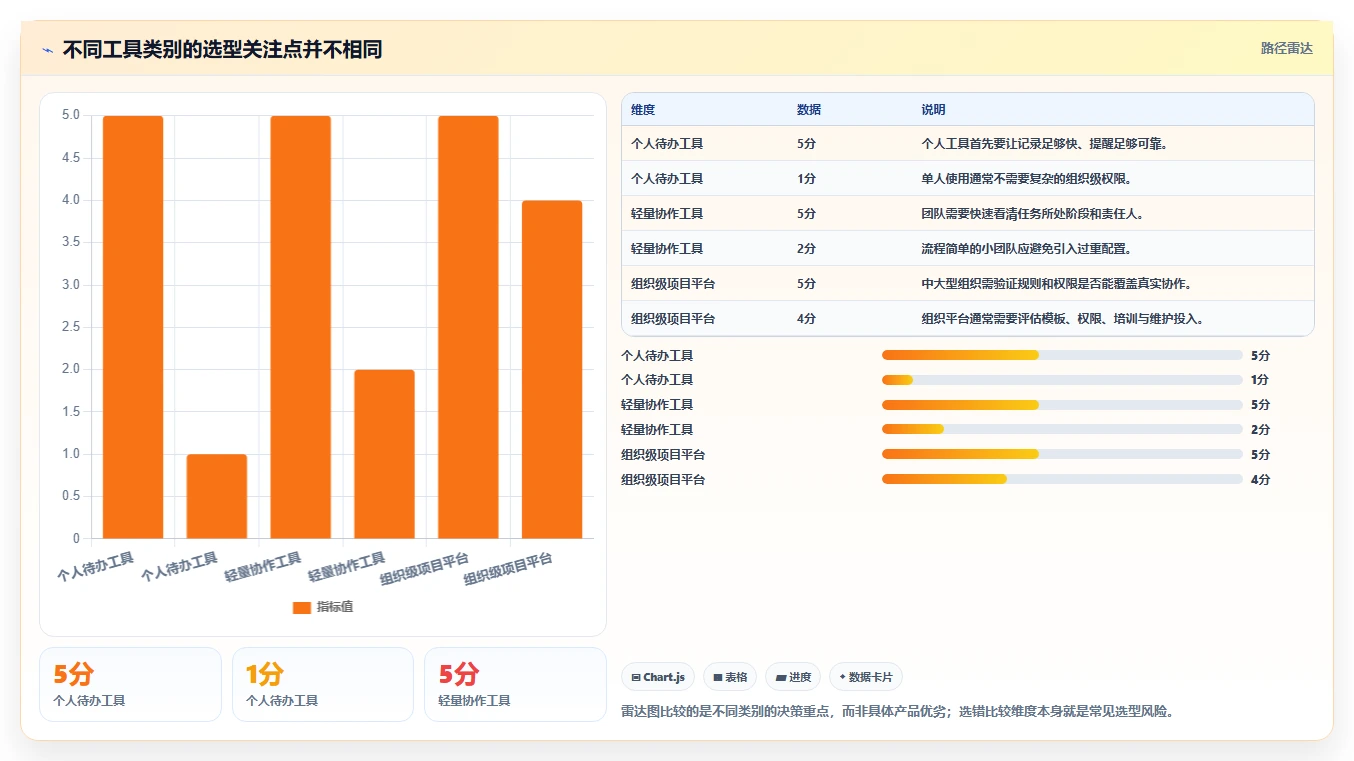Click the 进度 tag chip

pos(793,677)
